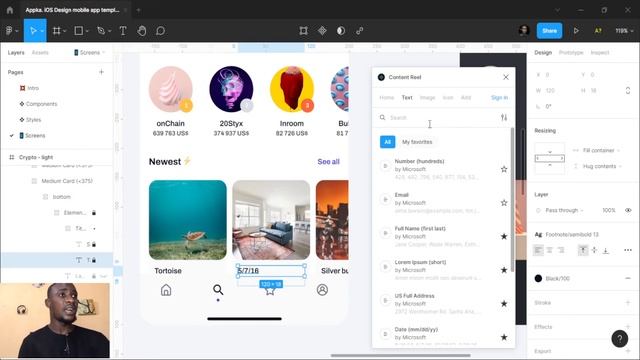Viewport: 640px width, 360px height.
Task: Unfavorite Lorem Ipsum (short) star
Action: (504, 270)
